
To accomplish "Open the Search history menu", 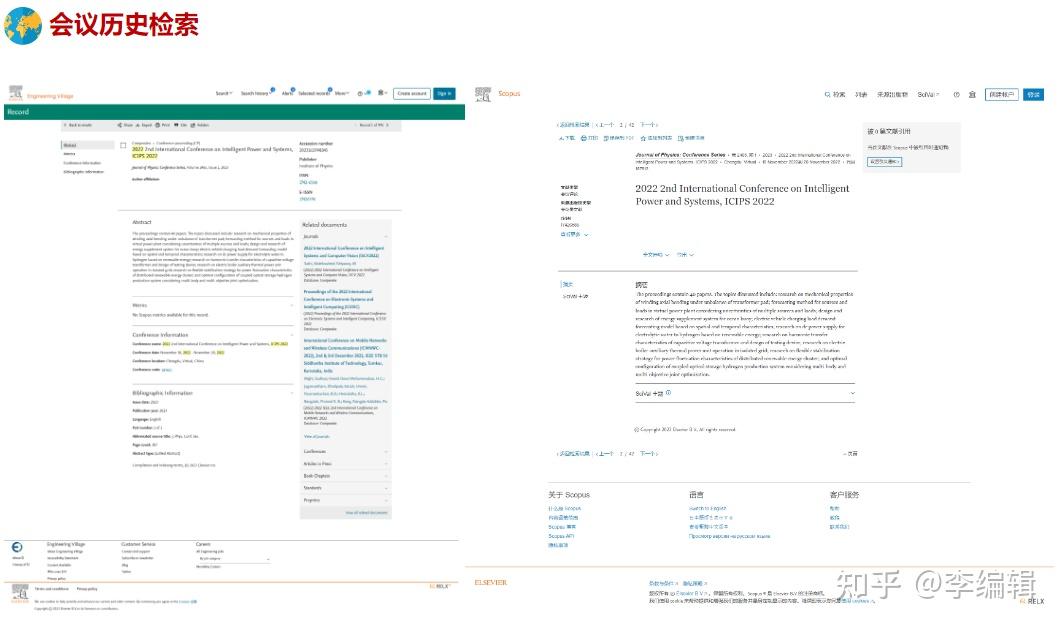I will 256,94.
